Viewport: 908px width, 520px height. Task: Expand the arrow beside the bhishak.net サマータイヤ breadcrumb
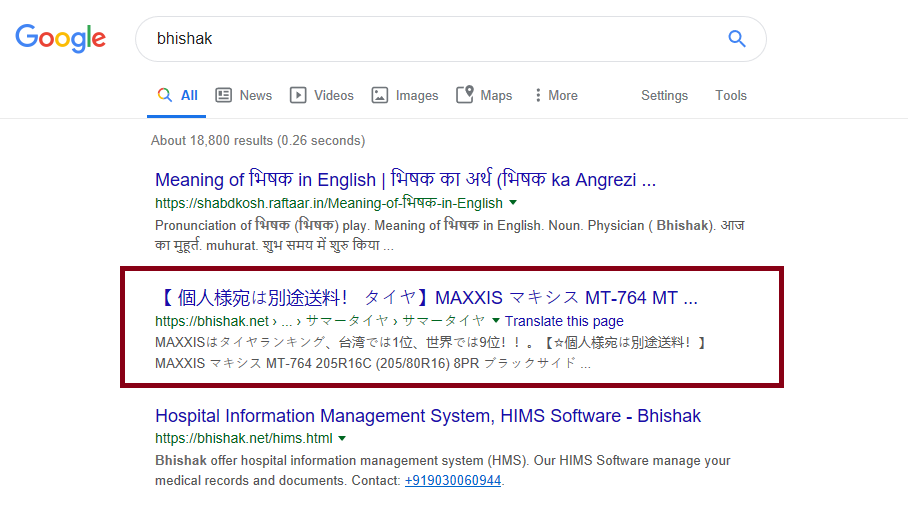click(x=496, y=321)
